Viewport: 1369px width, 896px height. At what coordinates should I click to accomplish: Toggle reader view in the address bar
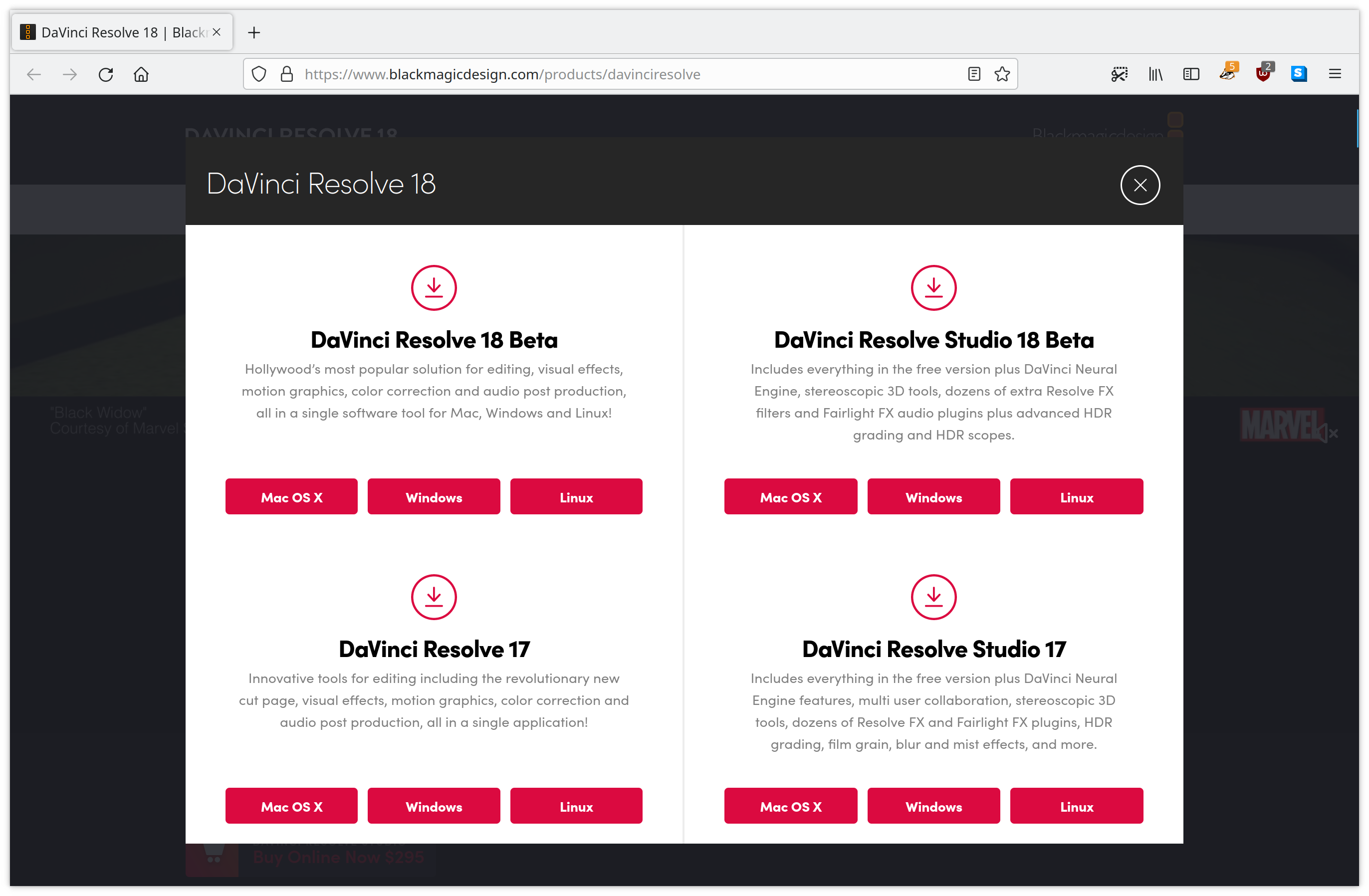[974, 74]
